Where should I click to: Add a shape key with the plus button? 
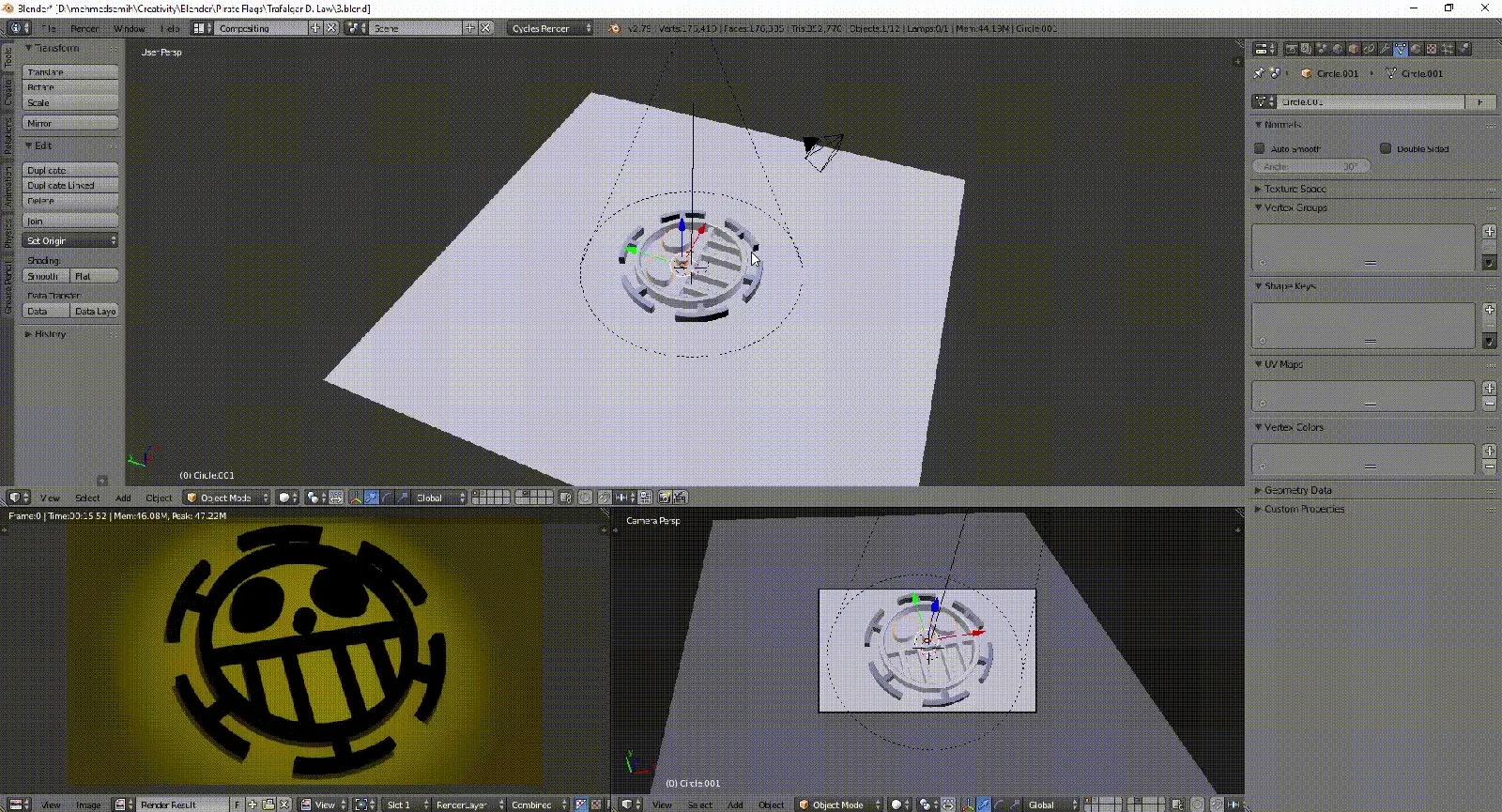(x=1489, y=309)
